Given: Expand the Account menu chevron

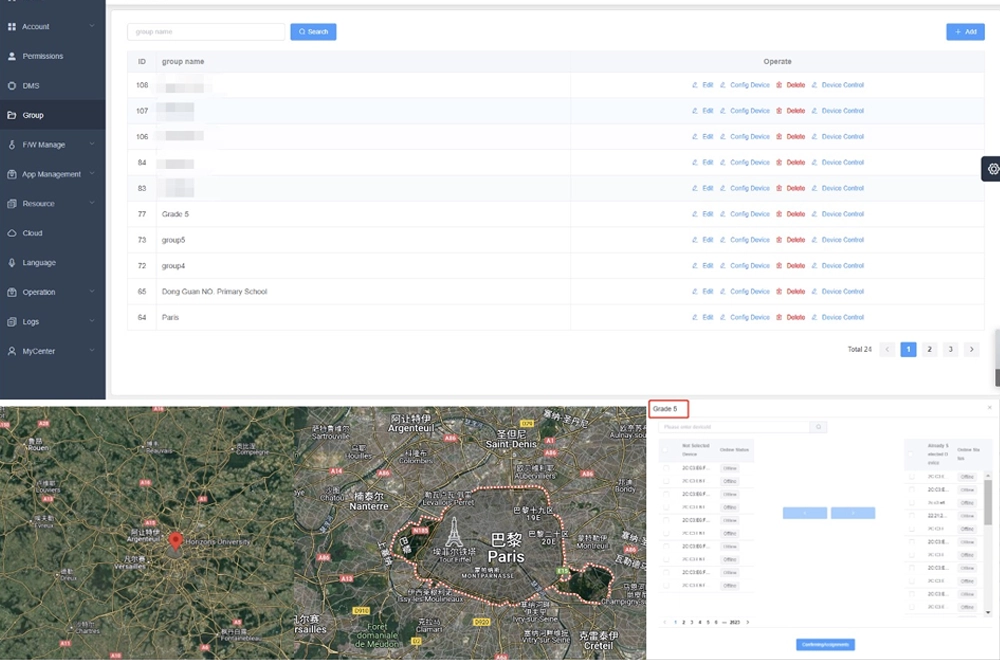Looking at the screenshot, I should point(92,26).
